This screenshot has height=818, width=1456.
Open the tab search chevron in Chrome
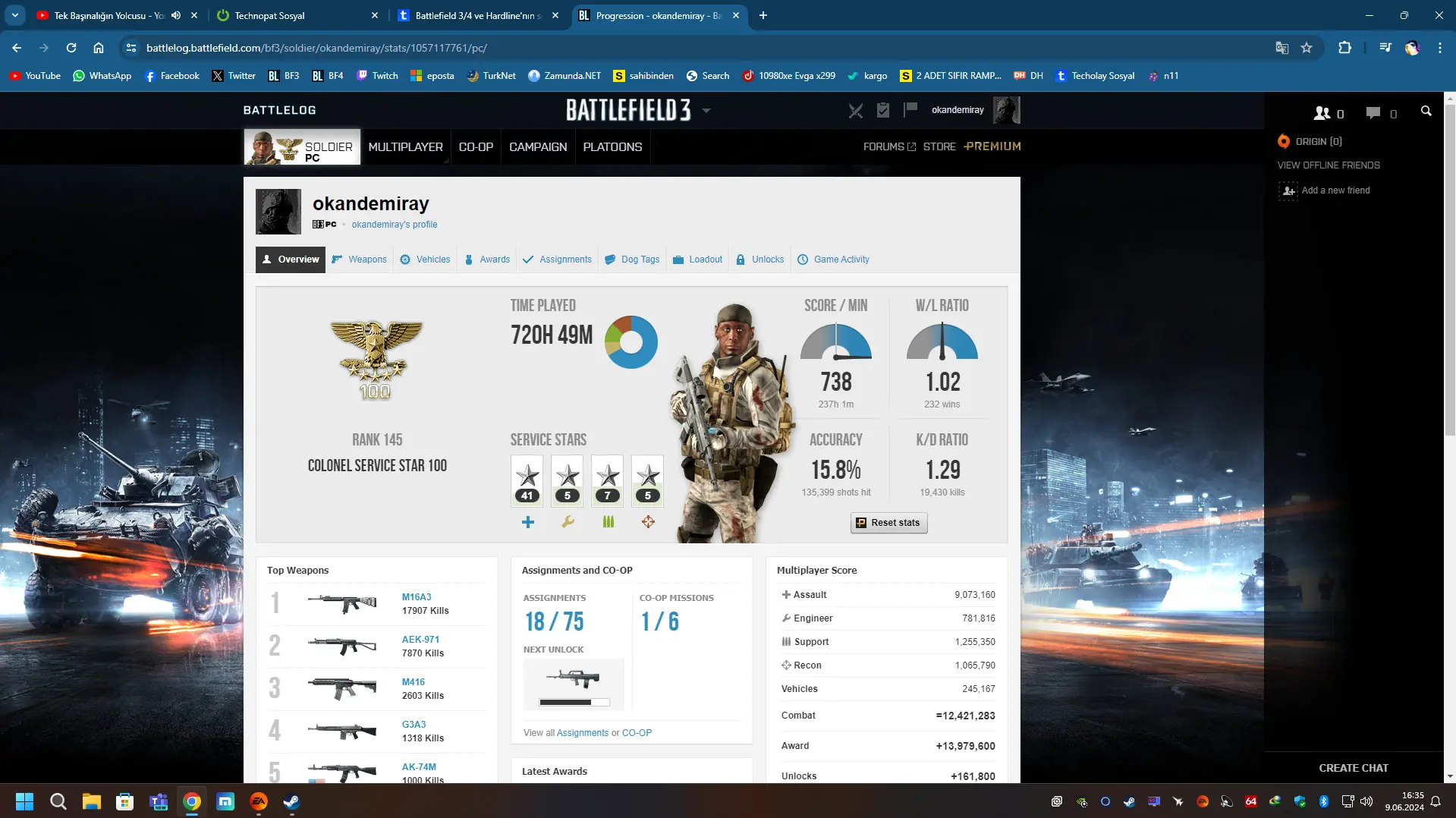tap(15, 15)
